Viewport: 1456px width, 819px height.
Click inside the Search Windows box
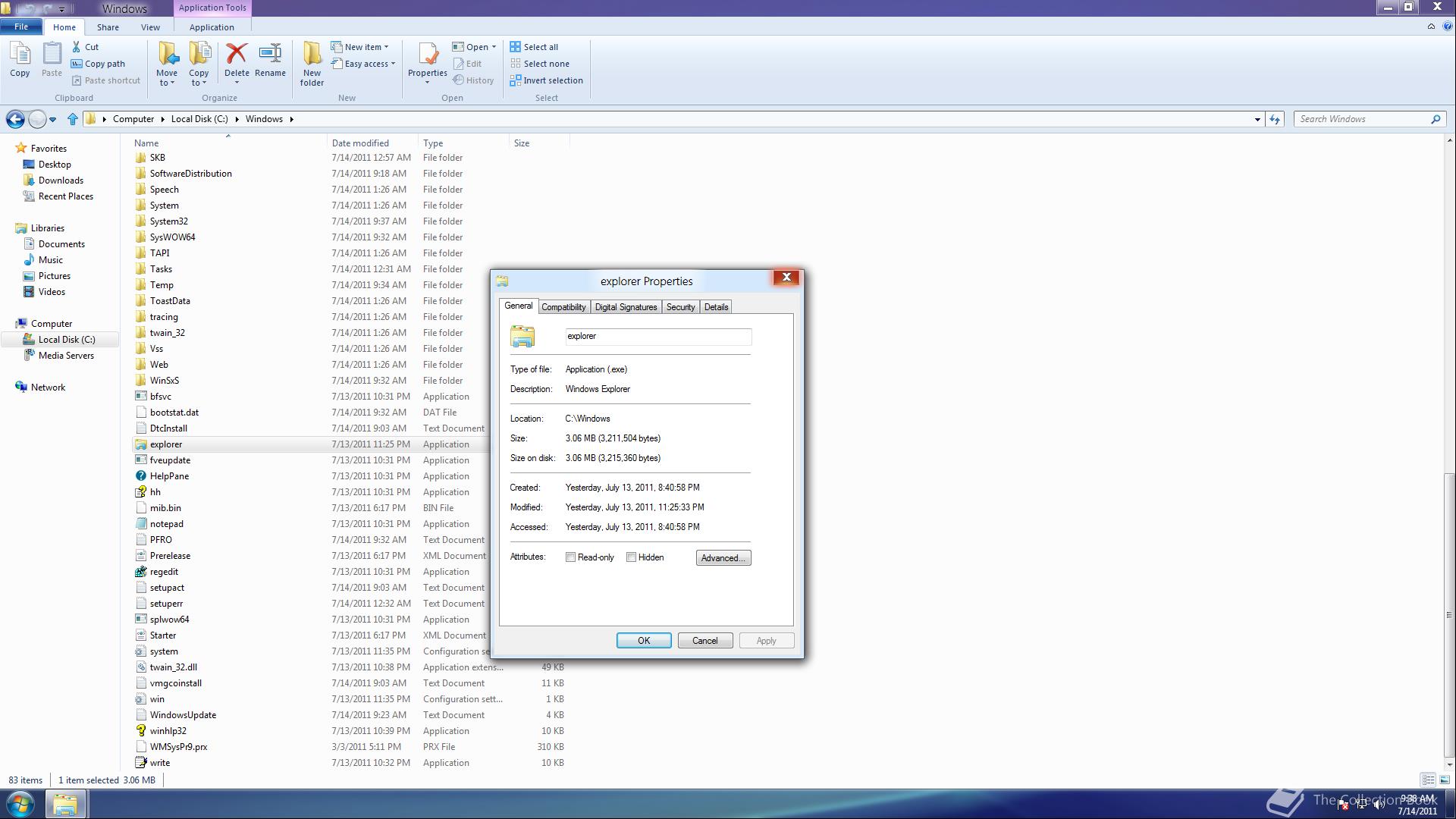click(1357, 119)
